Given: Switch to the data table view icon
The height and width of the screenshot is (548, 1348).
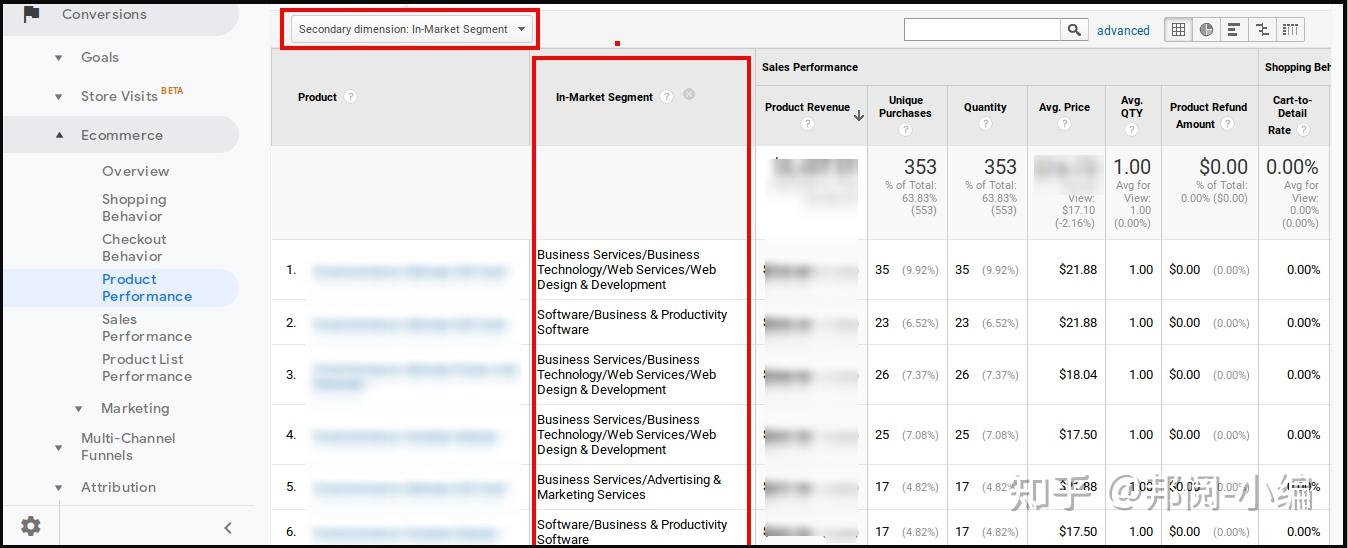Looking at the screenshot, I should (1179, 30).
